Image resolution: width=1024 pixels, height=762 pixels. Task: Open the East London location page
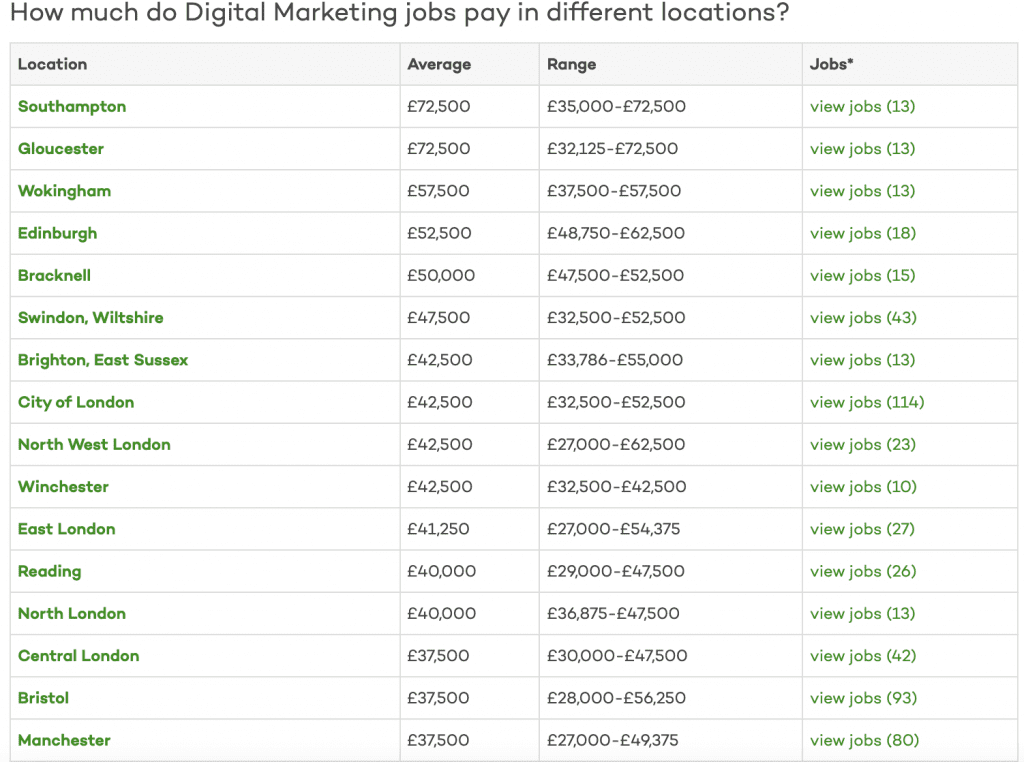66,529
